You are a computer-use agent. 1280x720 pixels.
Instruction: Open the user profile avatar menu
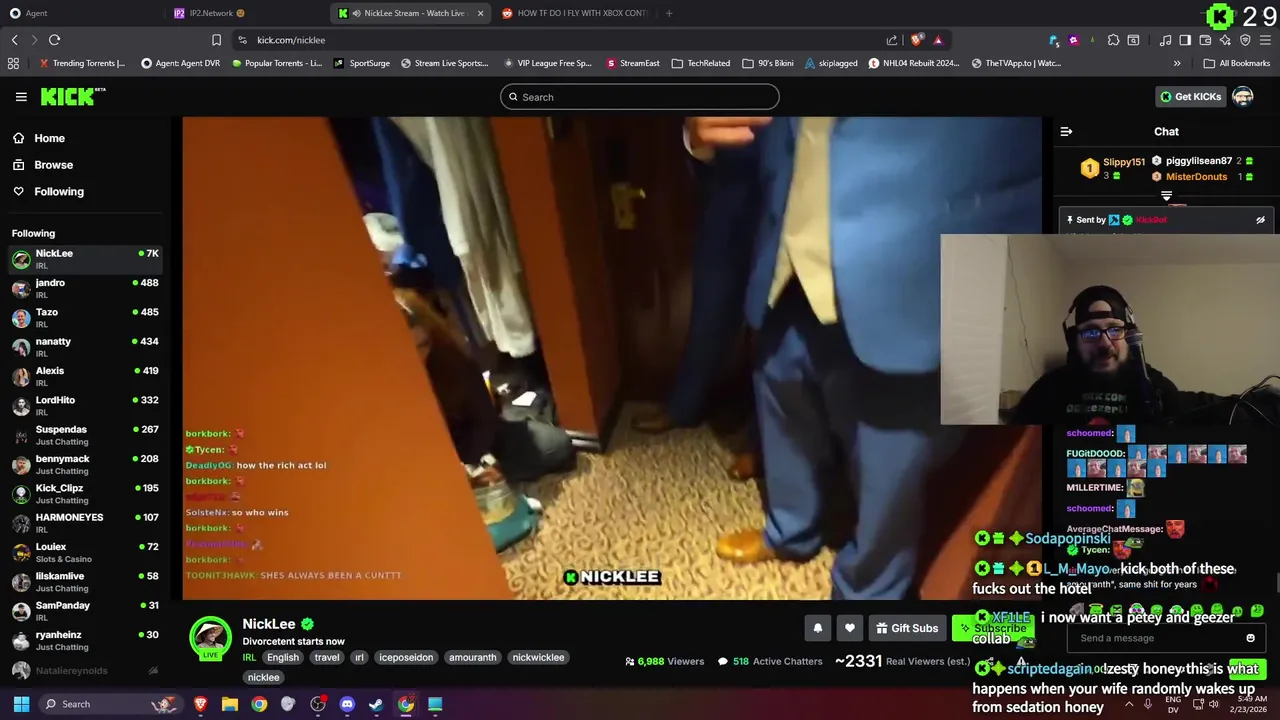tap(1243, 97)
